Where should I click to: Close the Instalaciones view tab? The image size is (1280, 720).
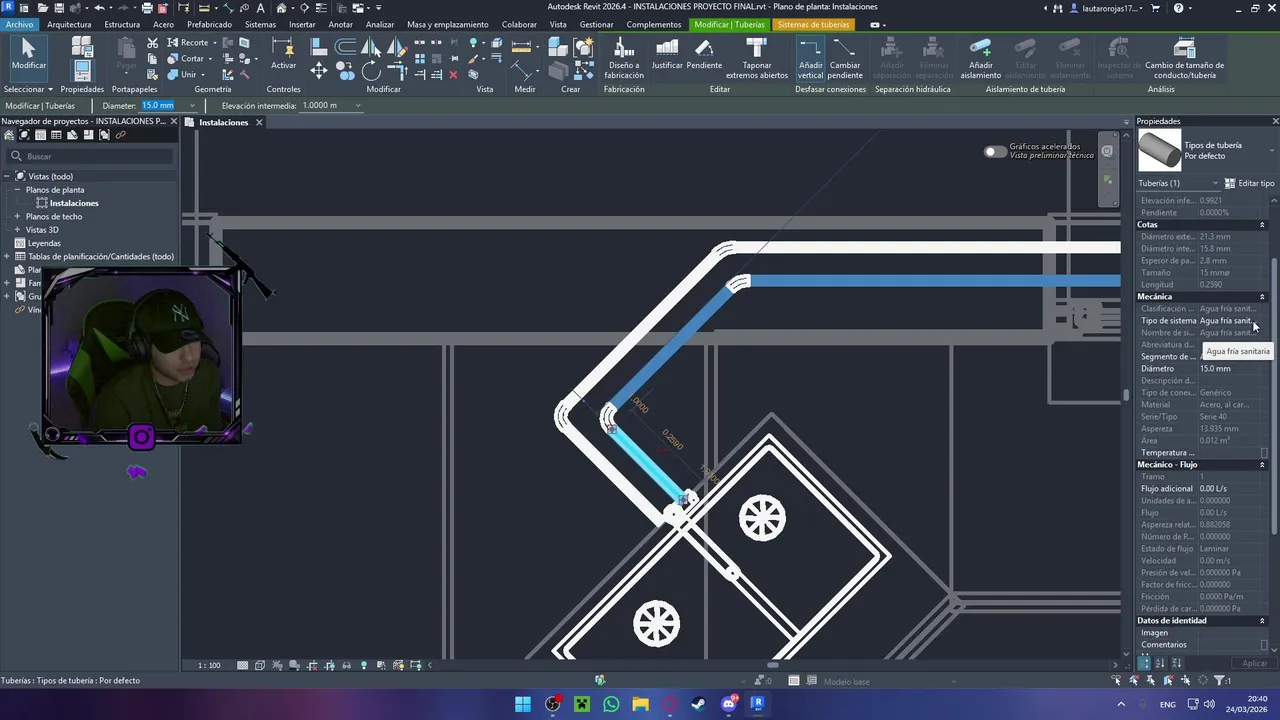tap(258, 122)
